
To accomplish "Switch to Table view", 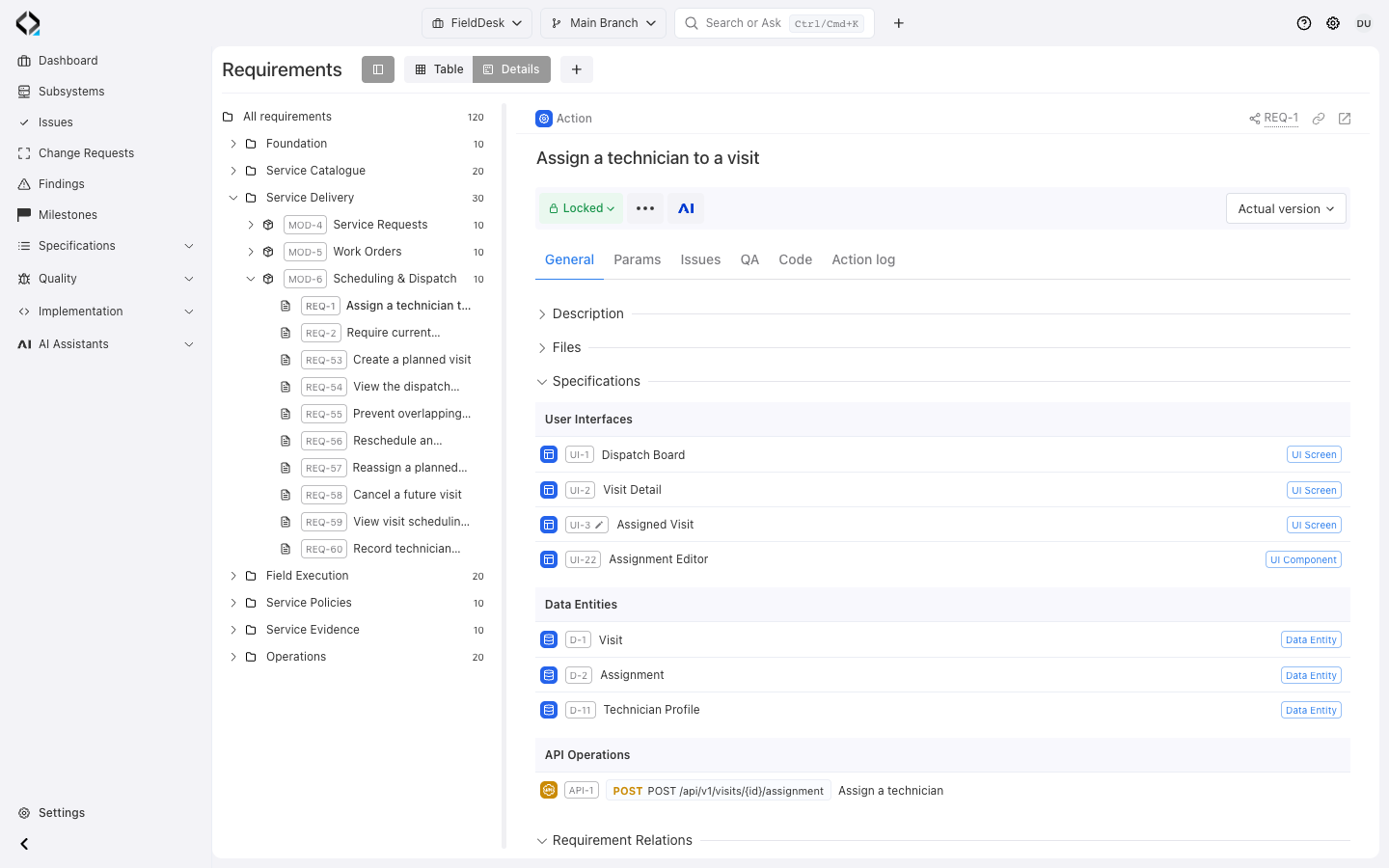I will tap(439, 69).
